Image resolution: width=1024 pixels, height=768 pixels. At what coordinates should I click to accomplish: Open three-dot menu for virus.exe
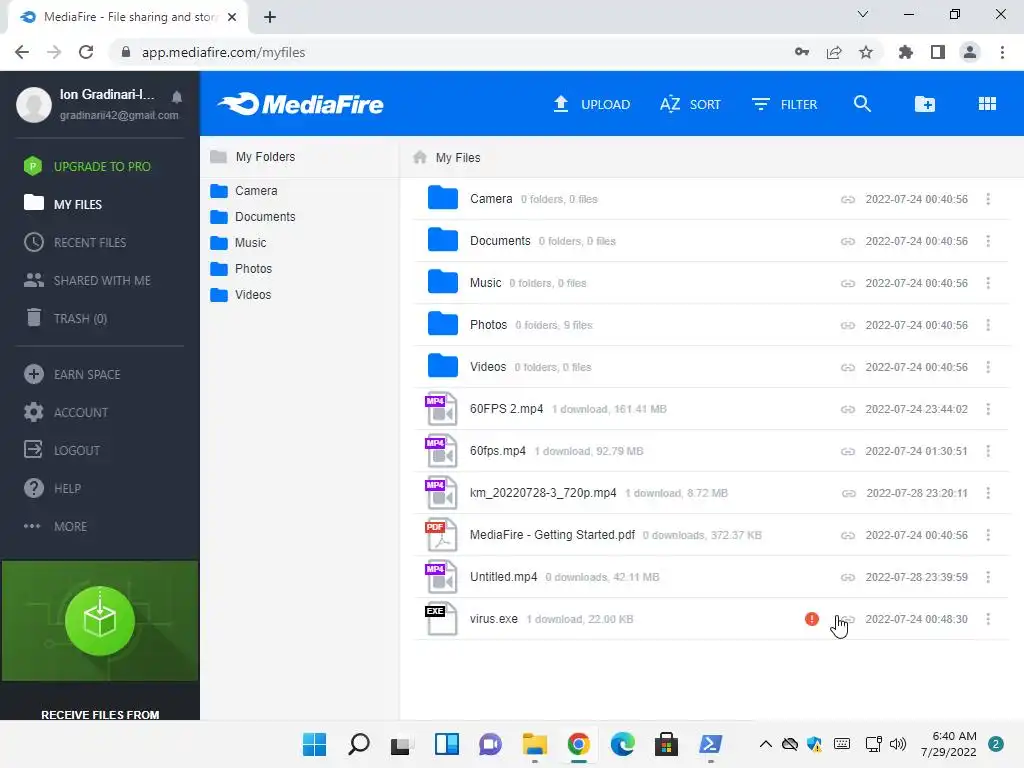(988, 618)
